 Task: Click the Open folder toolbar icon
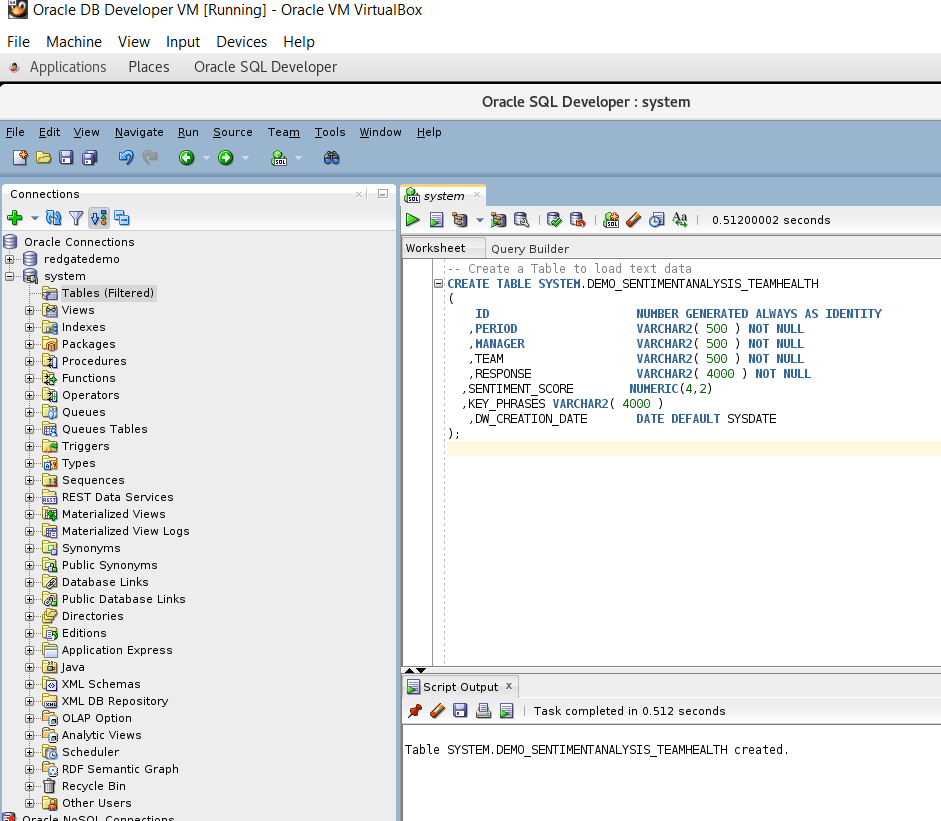[x=43, y=158]
